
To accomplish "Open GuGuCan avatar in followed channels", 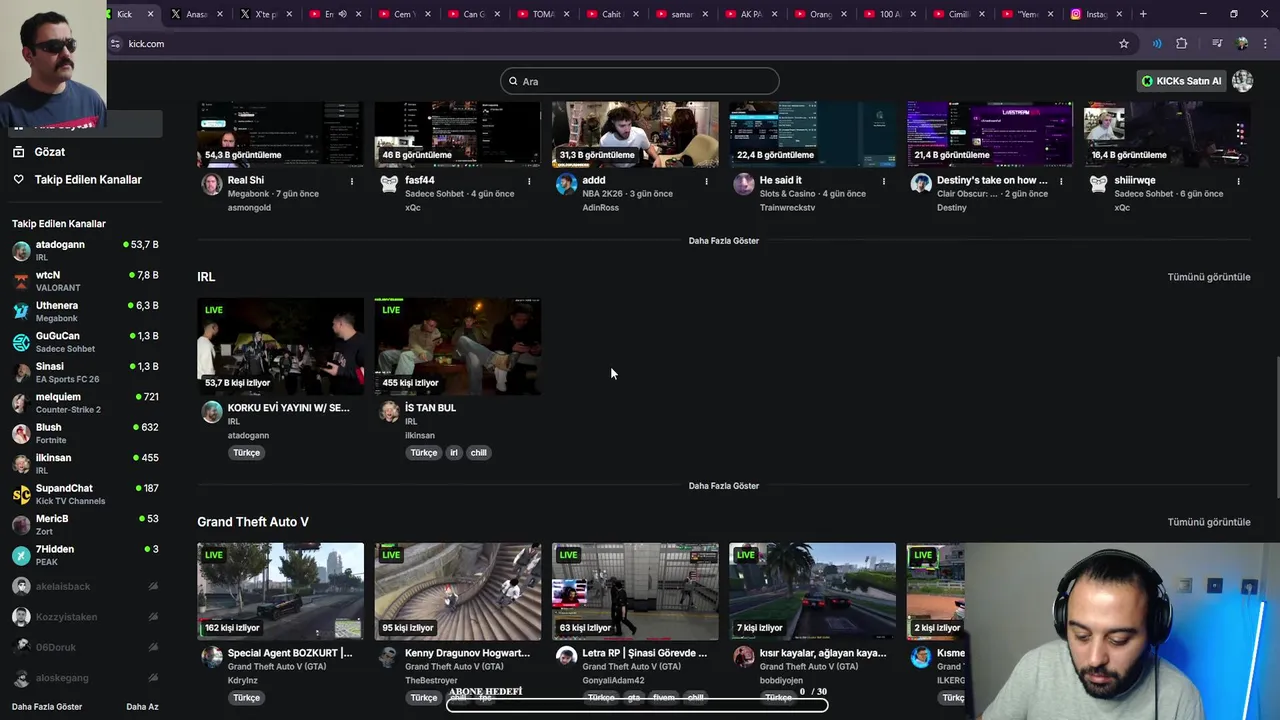I will pos(21,342).
